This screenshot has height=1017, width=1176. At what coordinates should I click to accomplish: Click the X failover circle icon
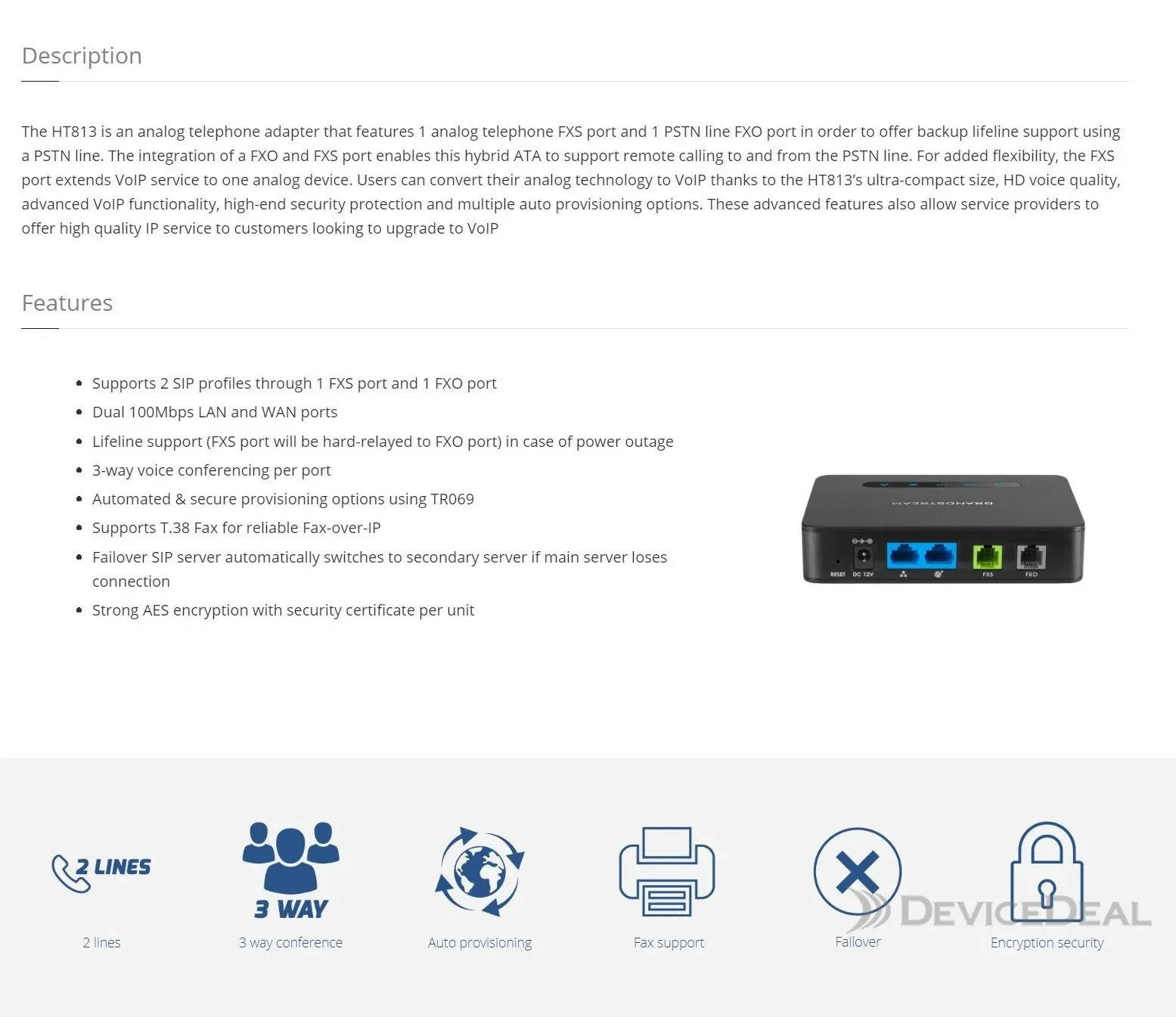[858, 872]
